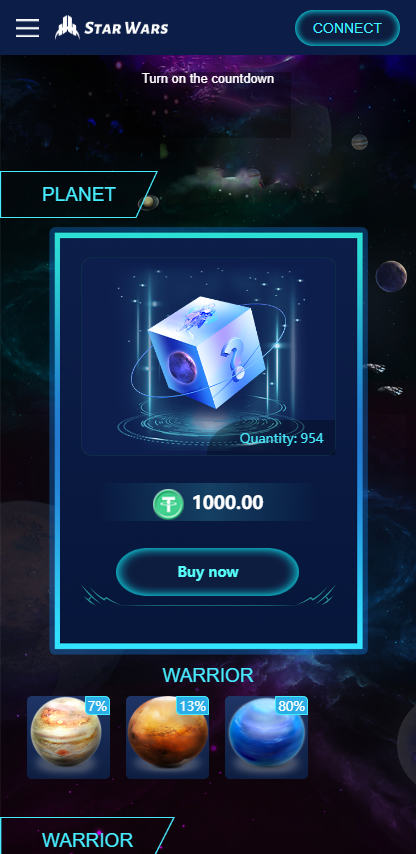Click the Star Wars logo icon

[67, 27]
